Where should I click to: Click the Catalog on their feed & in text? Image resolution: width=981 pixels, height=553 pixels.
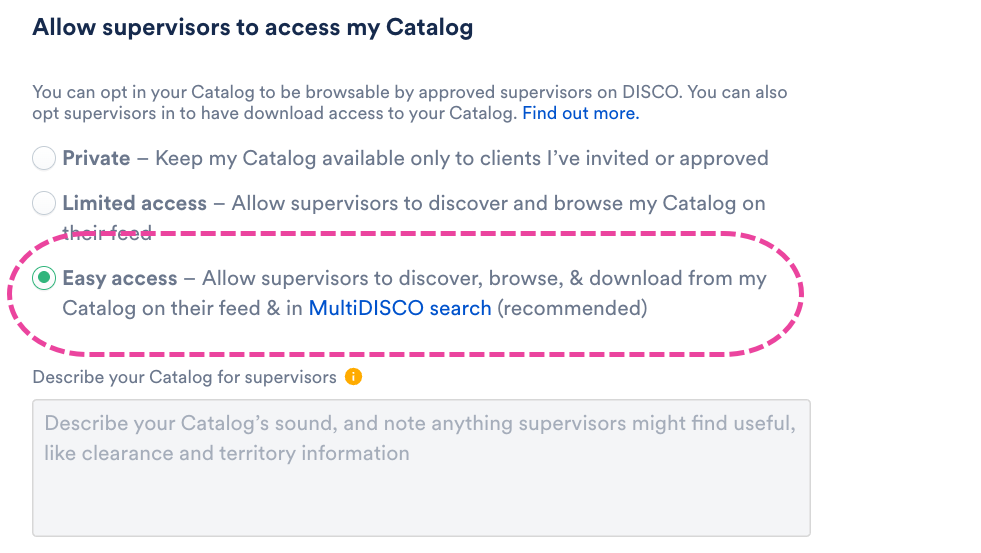pos(182,308)
